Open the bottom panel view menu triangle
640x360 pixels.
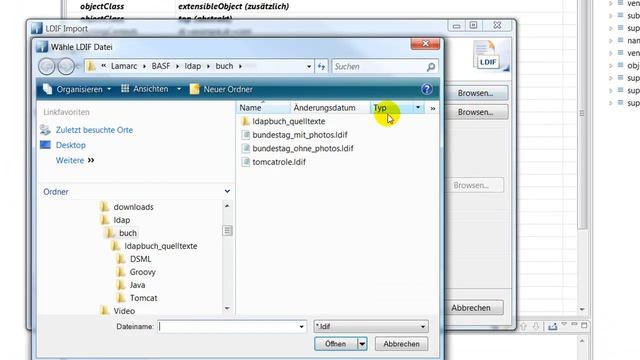tap(564, 324)
